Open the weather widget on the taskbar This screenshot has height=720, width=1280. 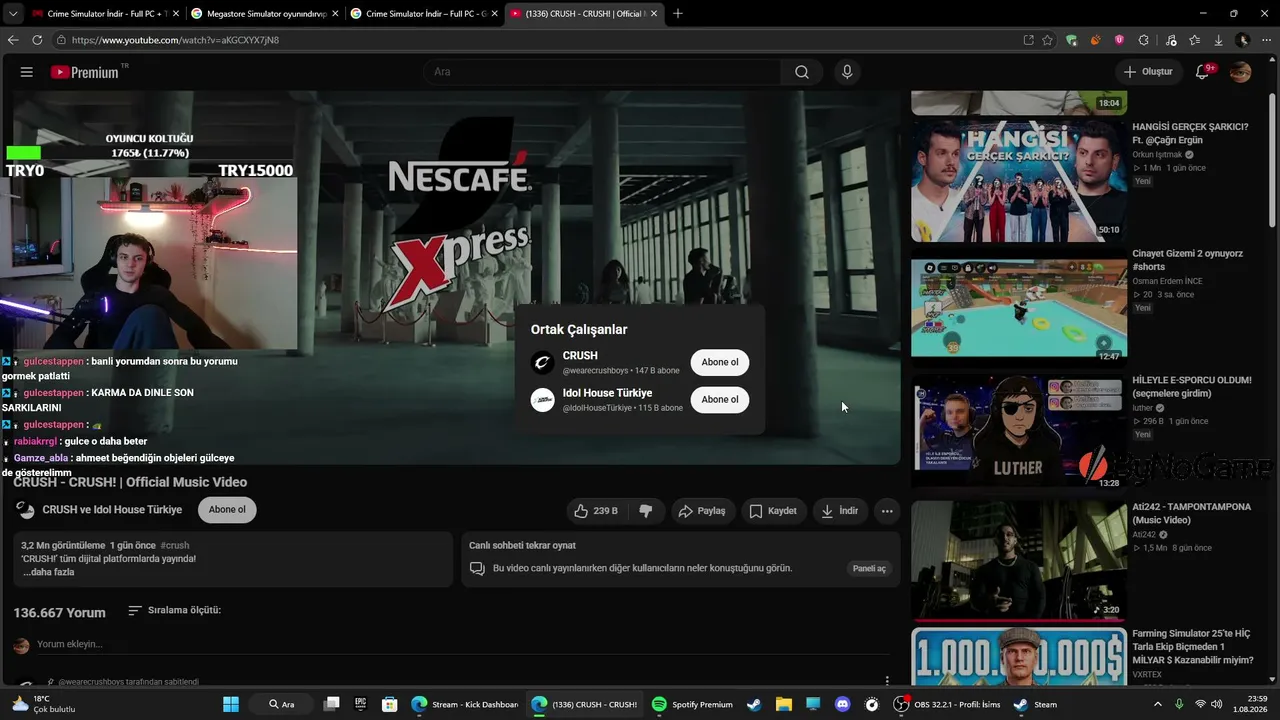[43, 704]
